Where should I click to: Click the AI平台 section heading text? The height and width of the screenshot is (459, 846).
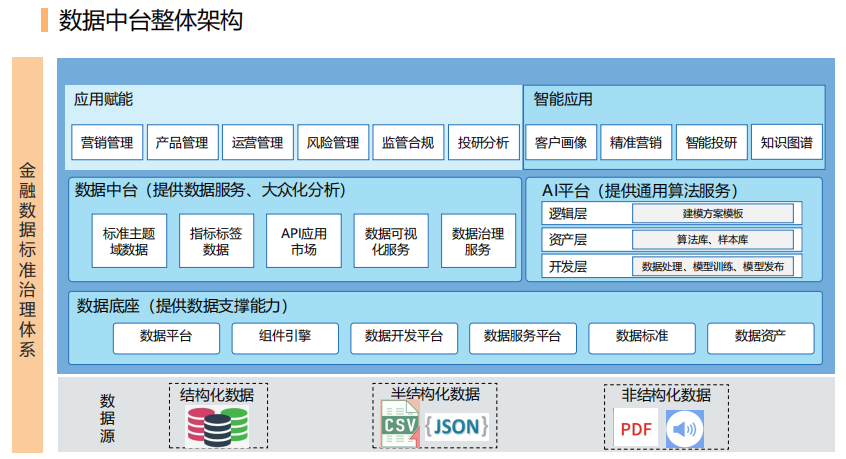[x=640, y=190]
